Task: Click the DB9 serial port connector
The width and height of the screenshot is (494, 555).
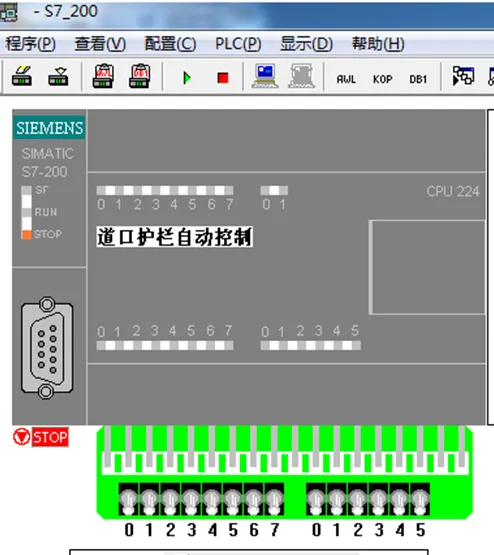Action: point(47,348)
